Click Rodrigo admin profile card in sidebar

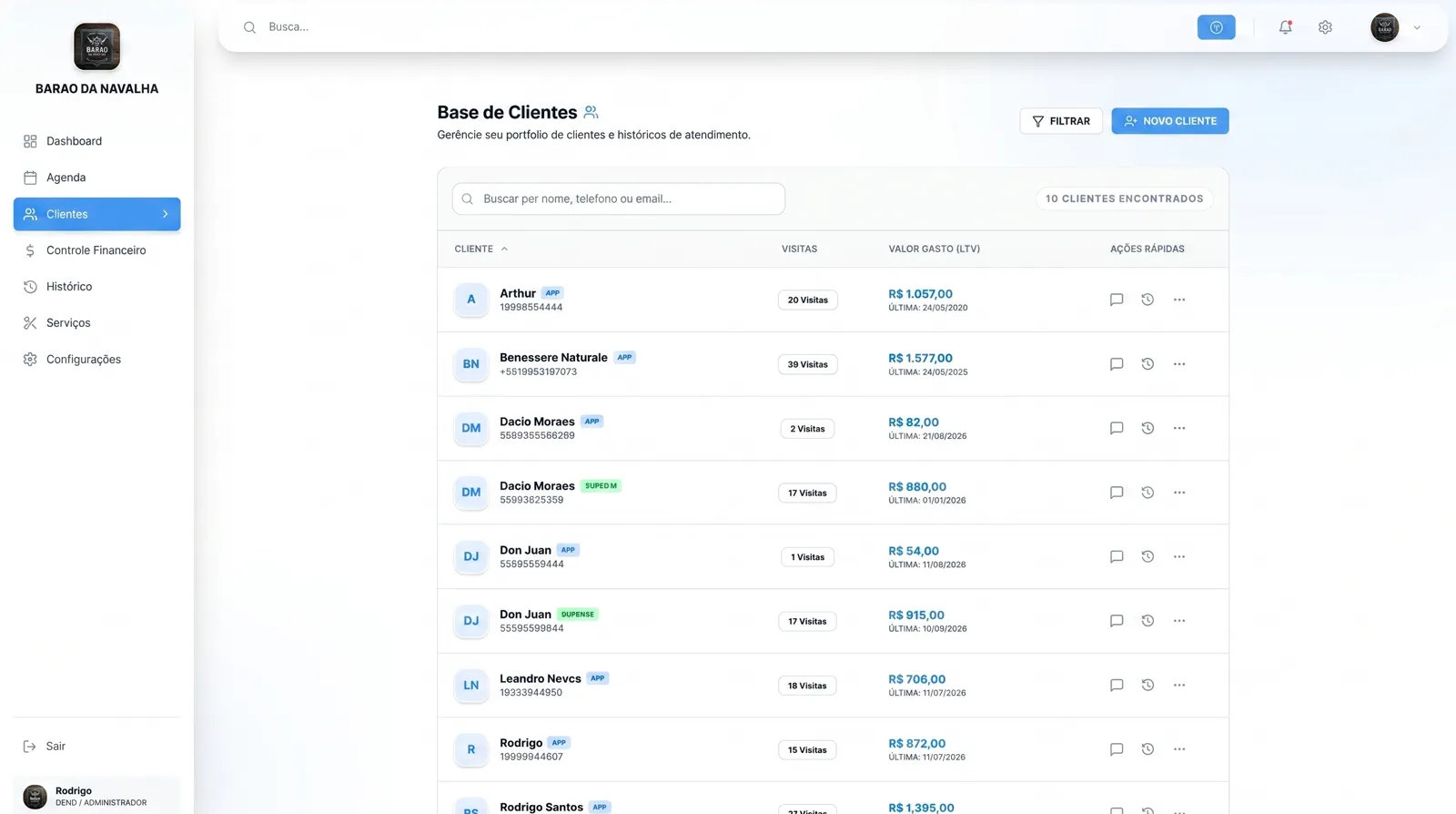pyautogui.click(x=96, y=796)
